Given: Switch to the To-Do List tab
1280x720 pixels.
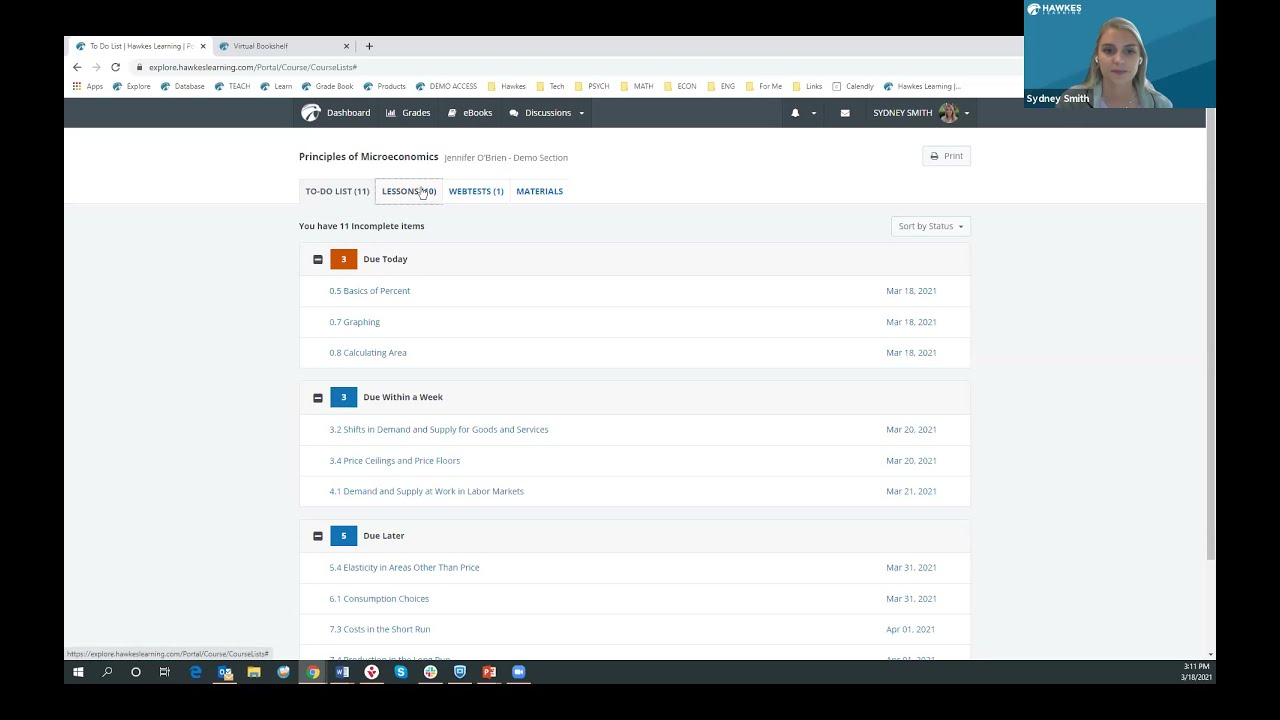Looking at the screenshot, I should 337,191.
